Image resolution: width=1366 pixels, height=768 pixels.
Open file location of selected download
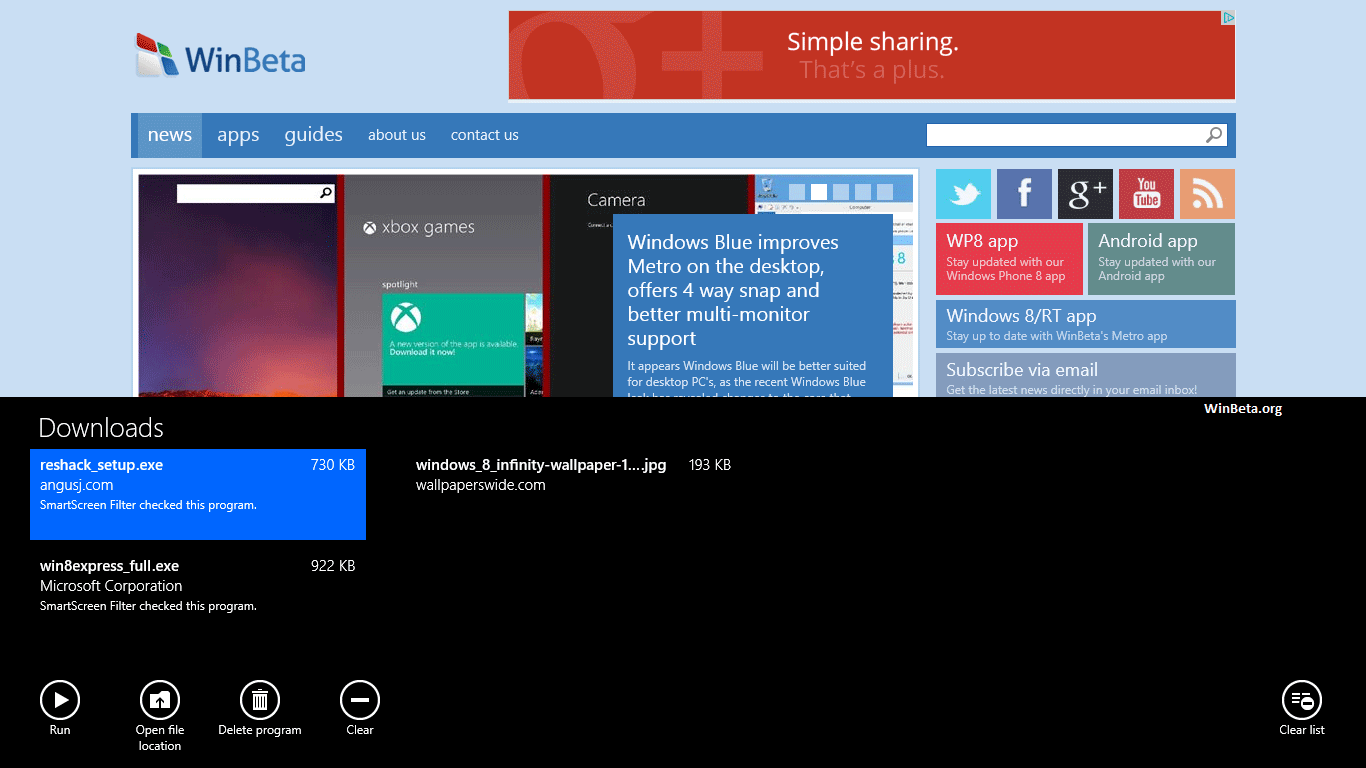tap(160, 700)
